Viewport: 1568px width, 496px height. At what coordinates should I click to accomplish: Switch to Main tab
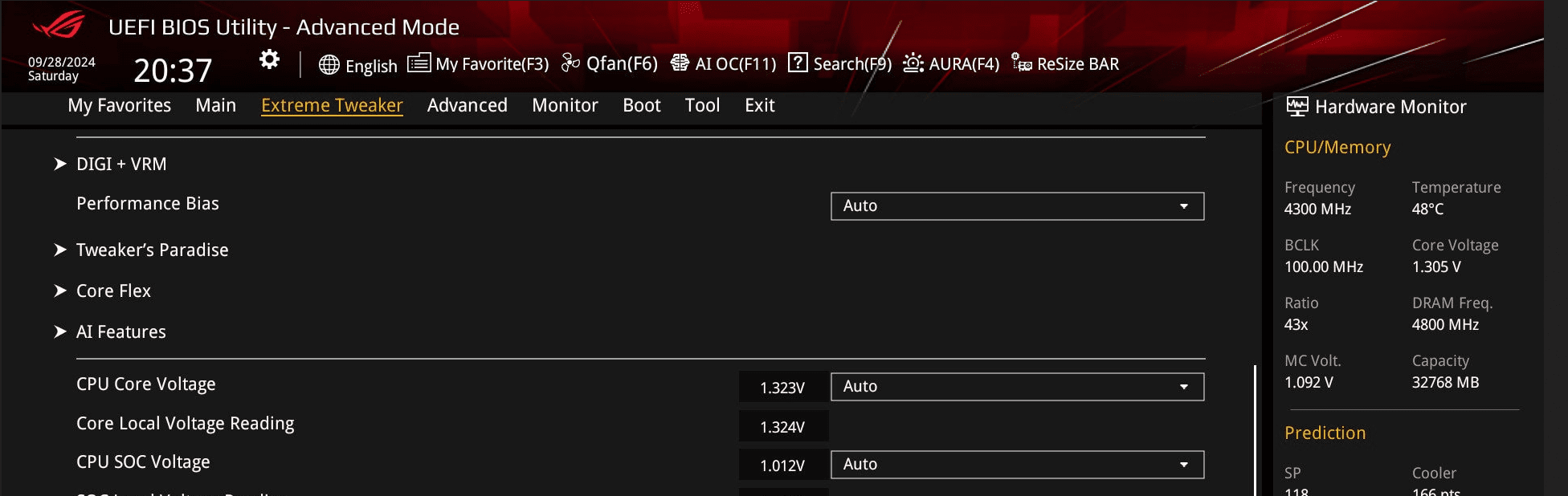(x=216, y=105)
